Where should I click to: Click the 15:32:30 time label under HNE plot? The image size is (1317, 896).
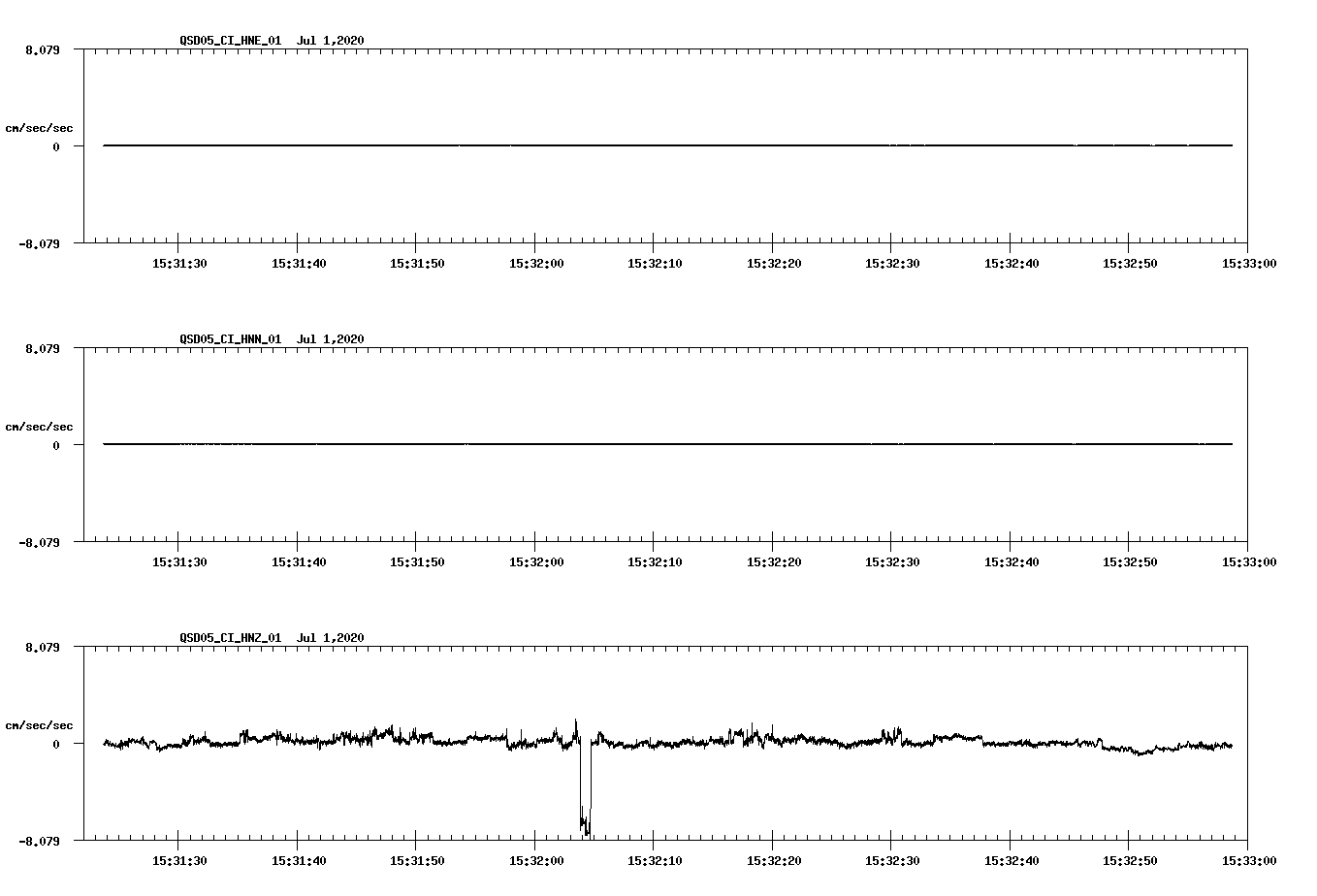pyautogui.click(x=892, y=263)
